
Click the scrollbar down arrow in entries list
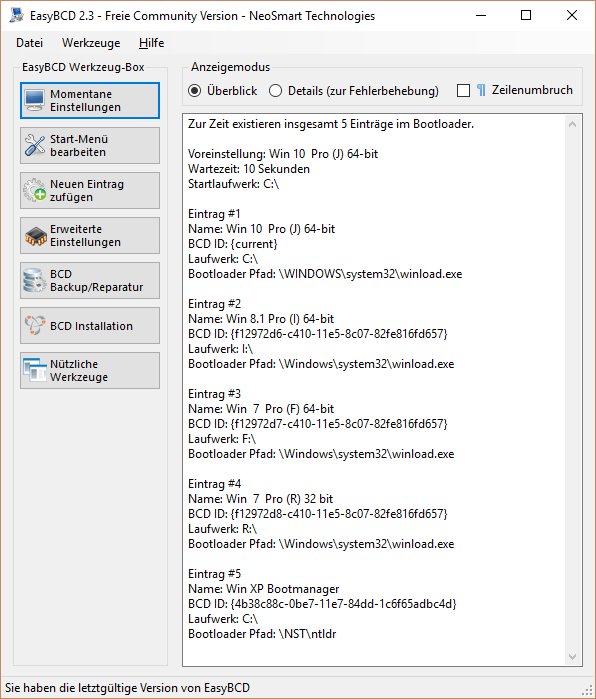(573, 656)
